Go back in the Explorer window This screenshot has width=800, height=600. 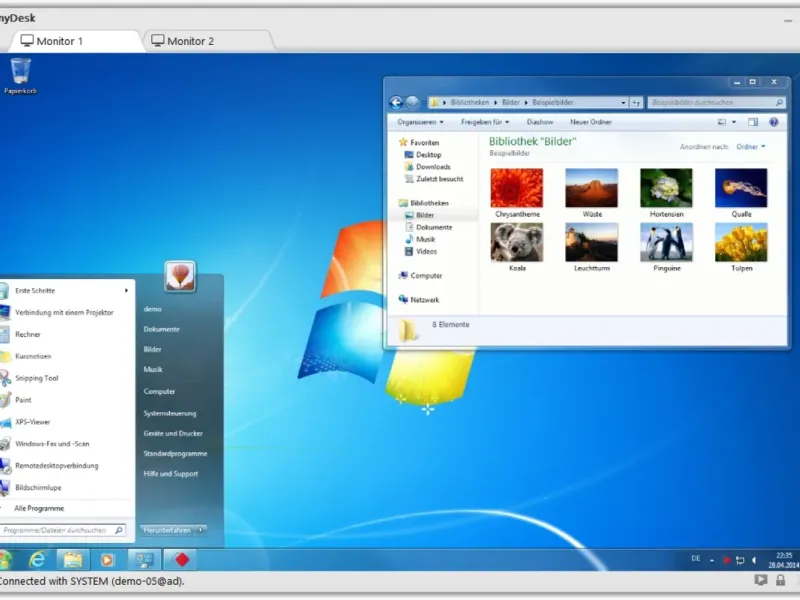point(396,103)
